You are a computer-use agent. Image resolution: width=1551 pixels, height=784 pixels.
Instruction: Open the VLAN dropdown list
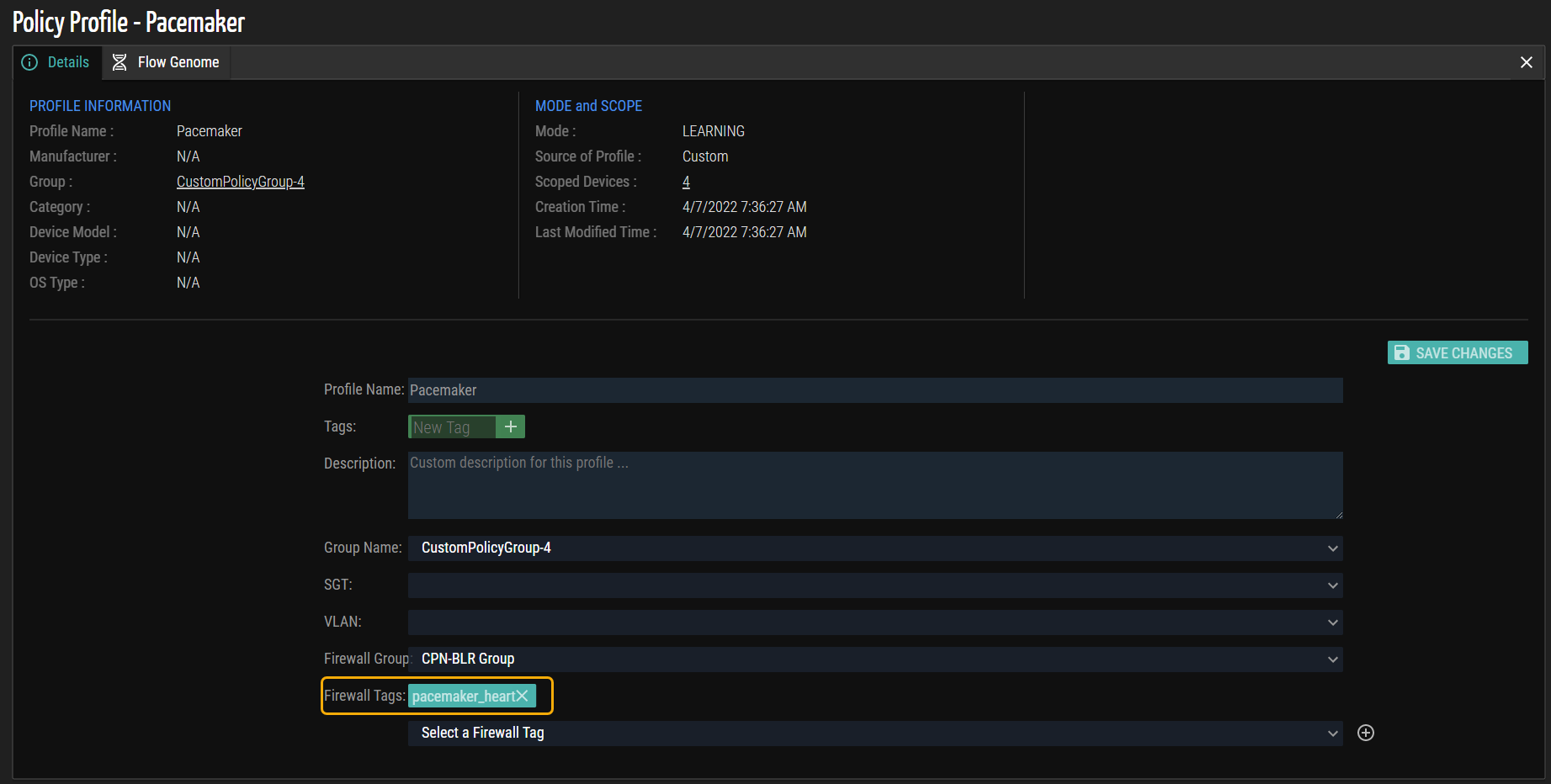coord(1332,622)
